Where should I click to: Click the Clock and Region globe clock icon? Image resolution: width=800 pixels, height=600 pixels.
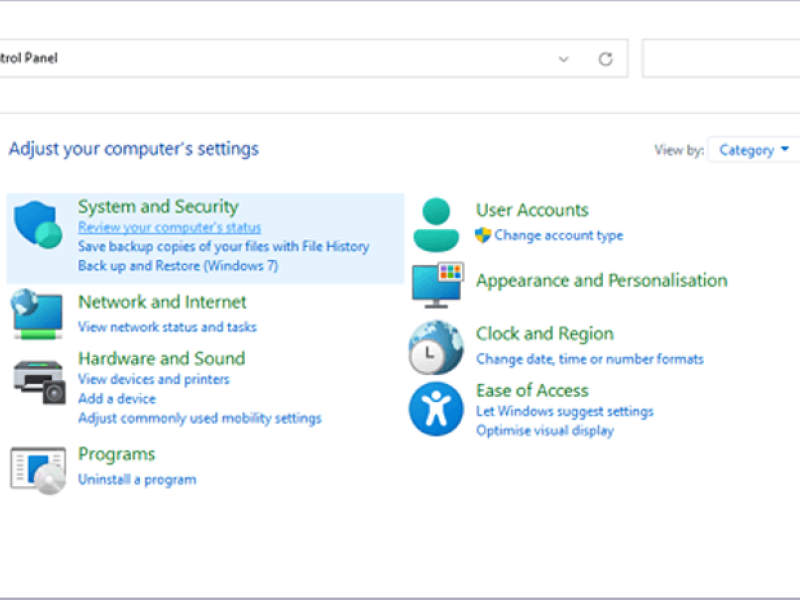click(436, 347)
